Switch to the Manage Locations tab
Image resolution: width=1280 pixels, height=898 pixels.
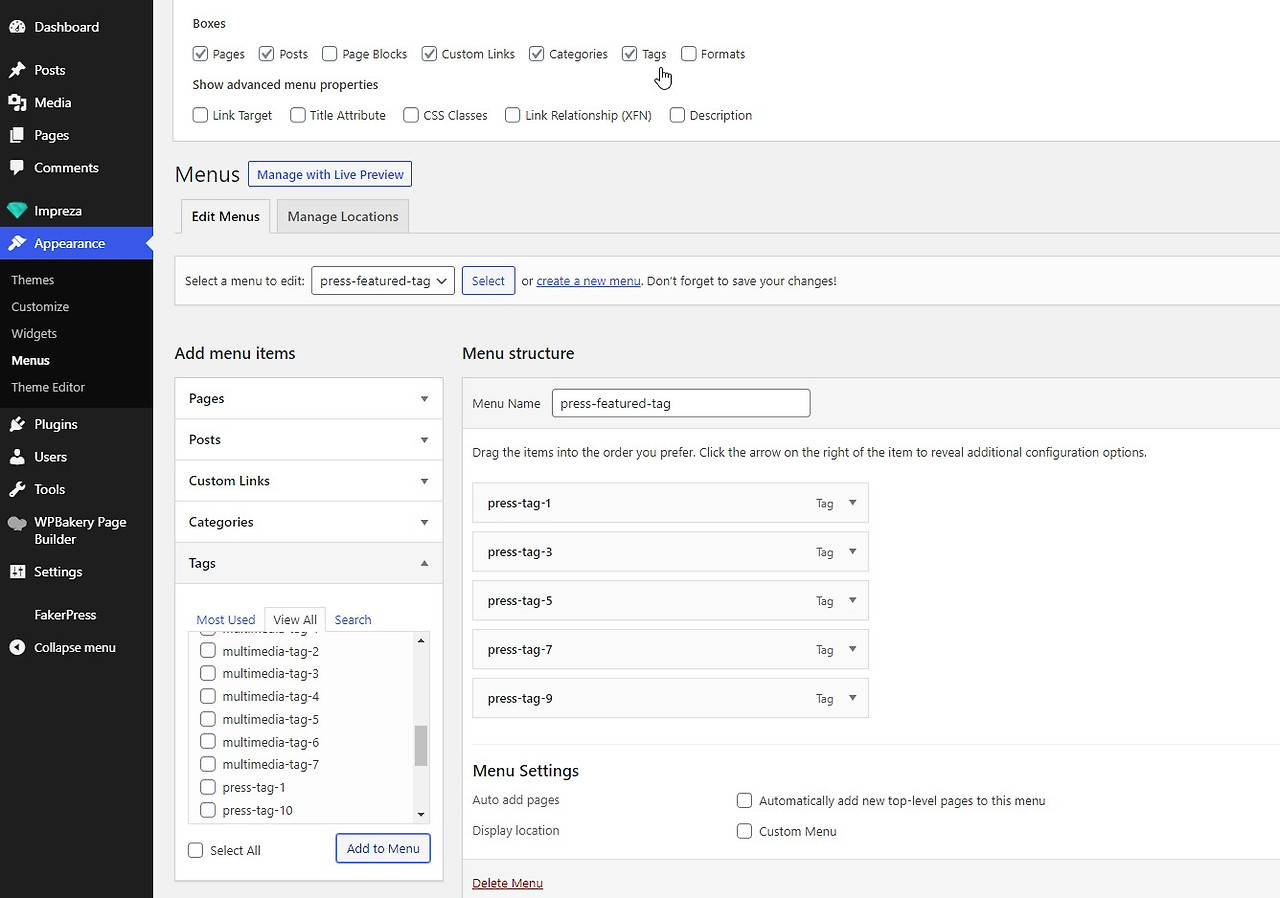coord(342,216)
